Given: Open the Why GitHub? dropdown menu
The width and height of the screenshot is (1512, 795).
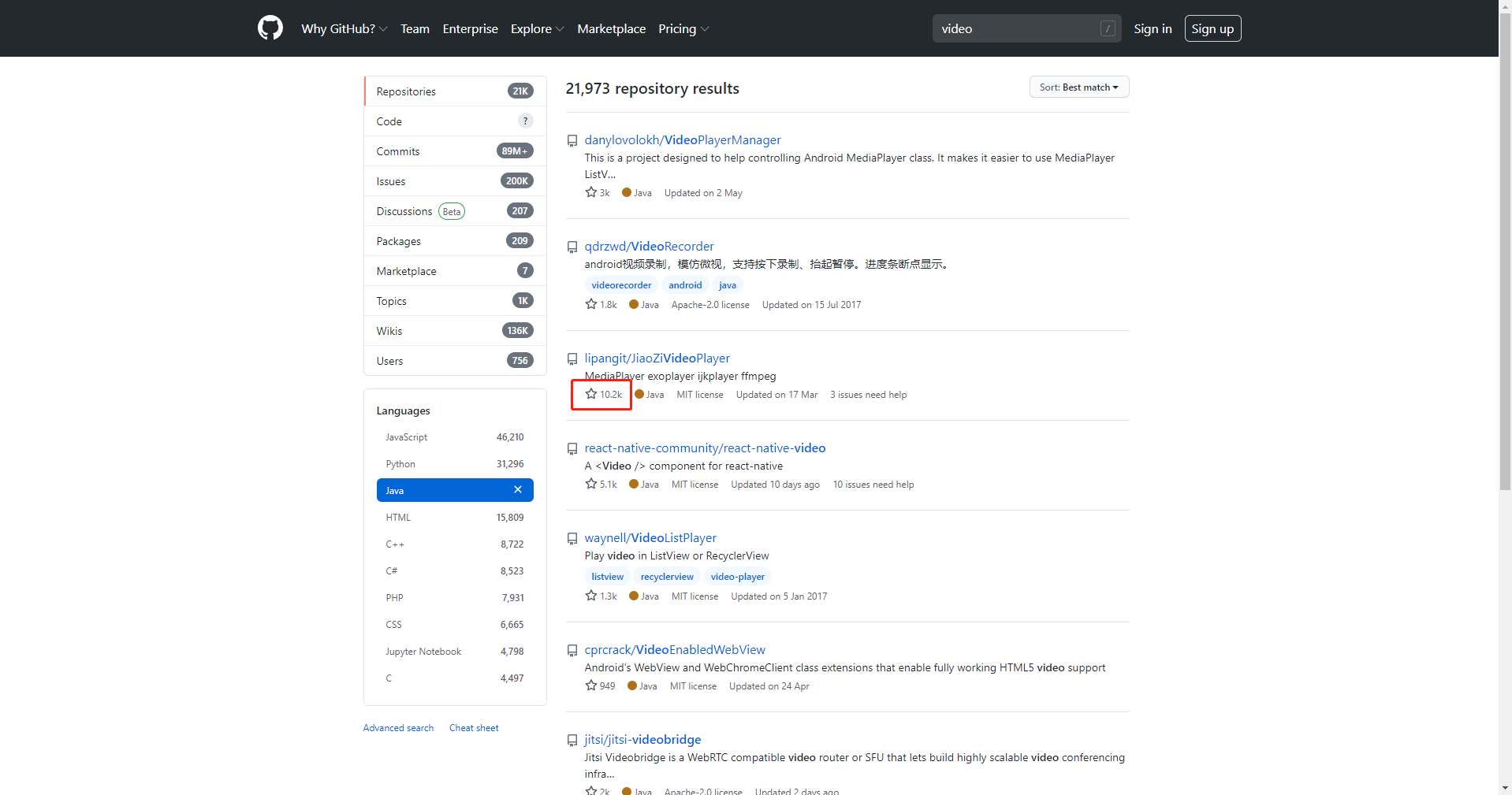Looking at the screenshot, I should (x=344, y=28).
